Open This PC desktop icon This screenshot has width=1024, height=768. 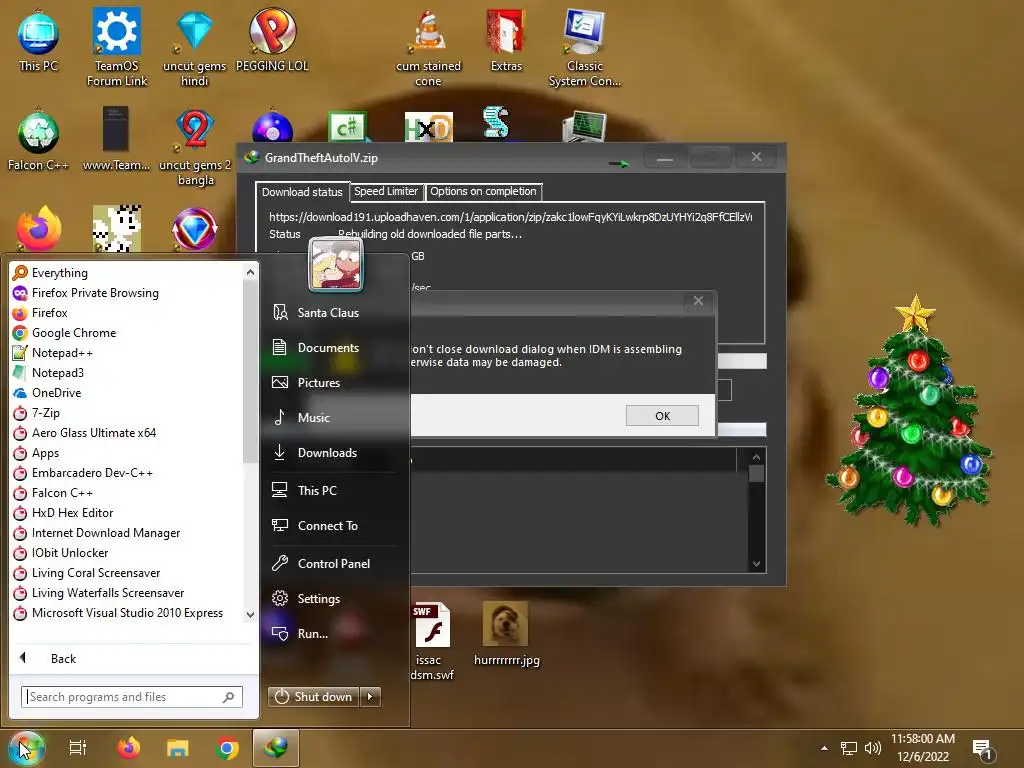click(x=38, y=40)
